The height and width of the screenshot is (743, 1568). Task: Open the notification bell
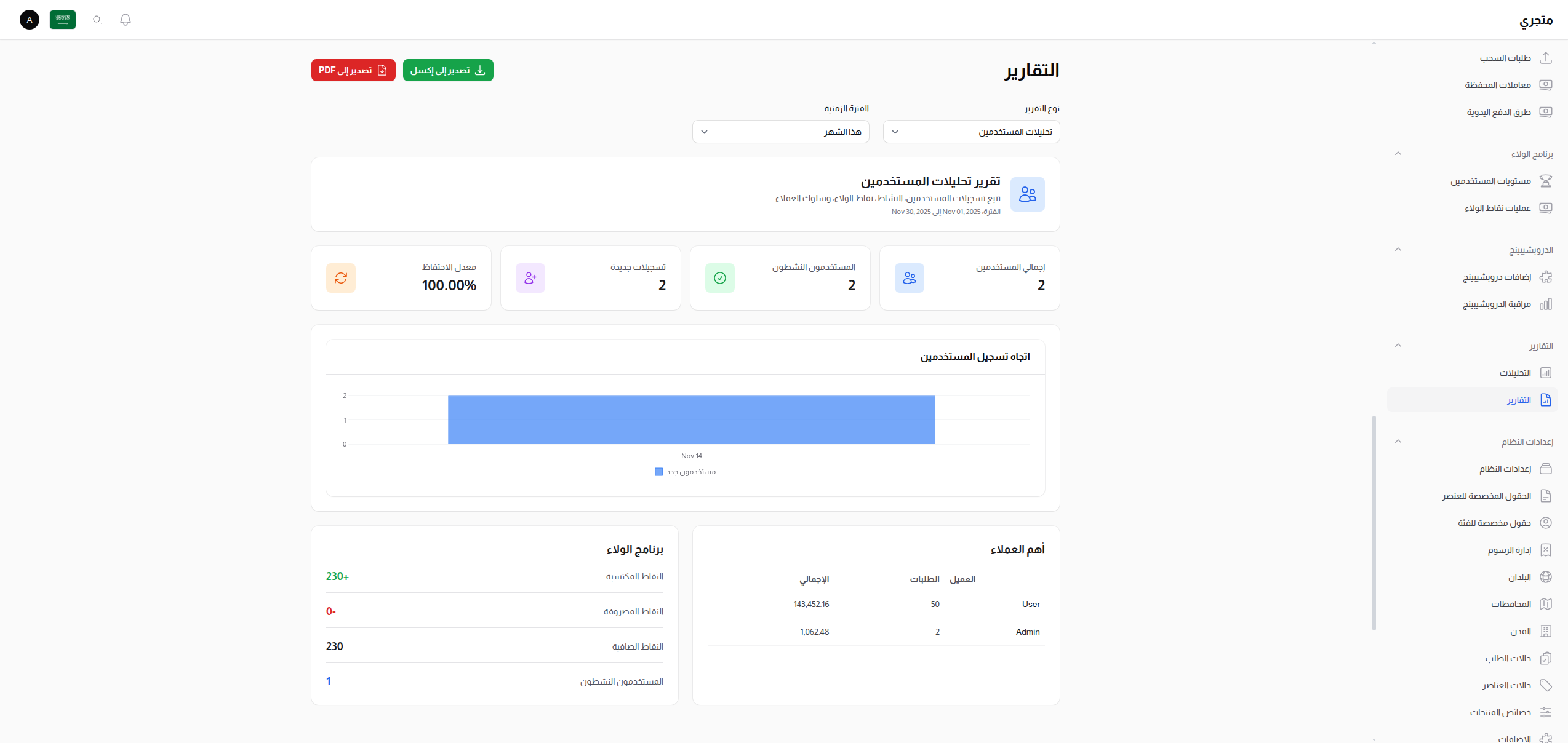coord(126,19)
